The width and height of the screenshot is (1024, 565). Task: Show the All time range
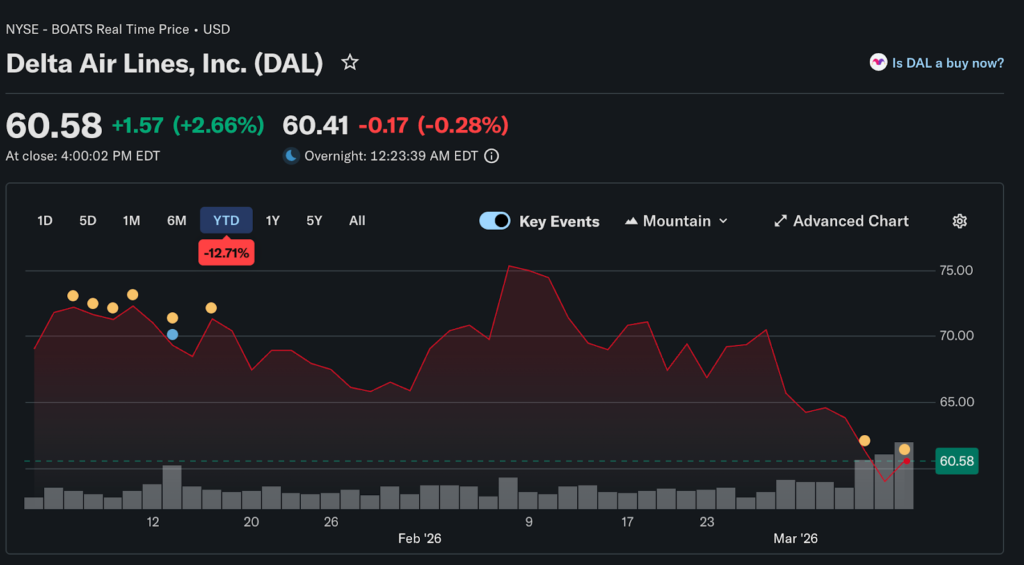(x=357, y=221)
